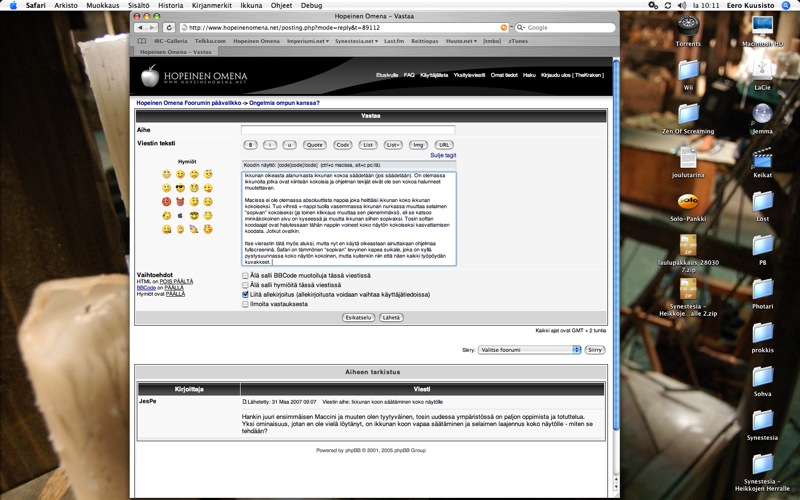
Task: Select the prokkis folder on desktop
Action: [762, 333]
